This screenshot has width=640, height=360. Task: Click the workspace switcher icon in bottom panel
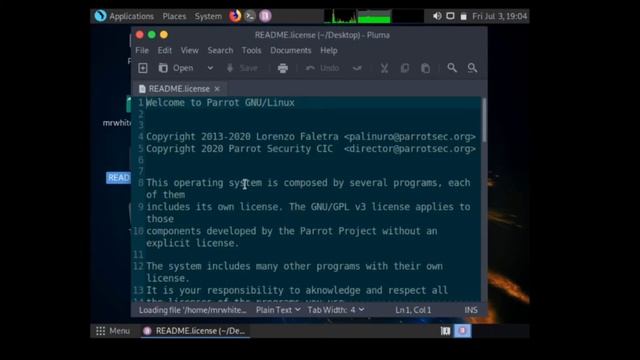pos(445,331)
